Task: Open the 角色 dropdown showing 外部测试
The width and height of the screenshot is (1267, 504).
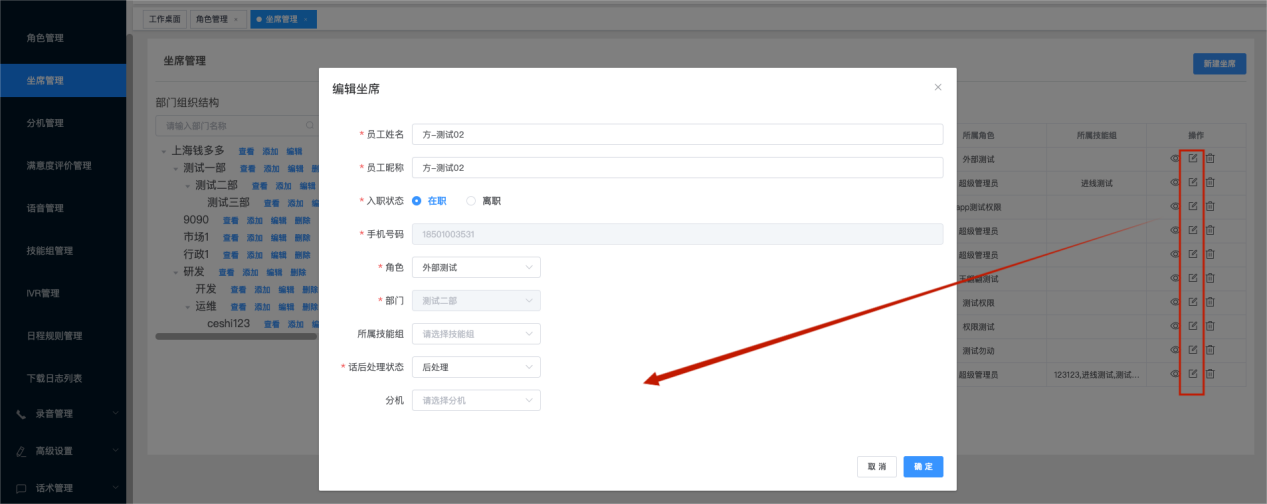Action: (x=476, y=267)
